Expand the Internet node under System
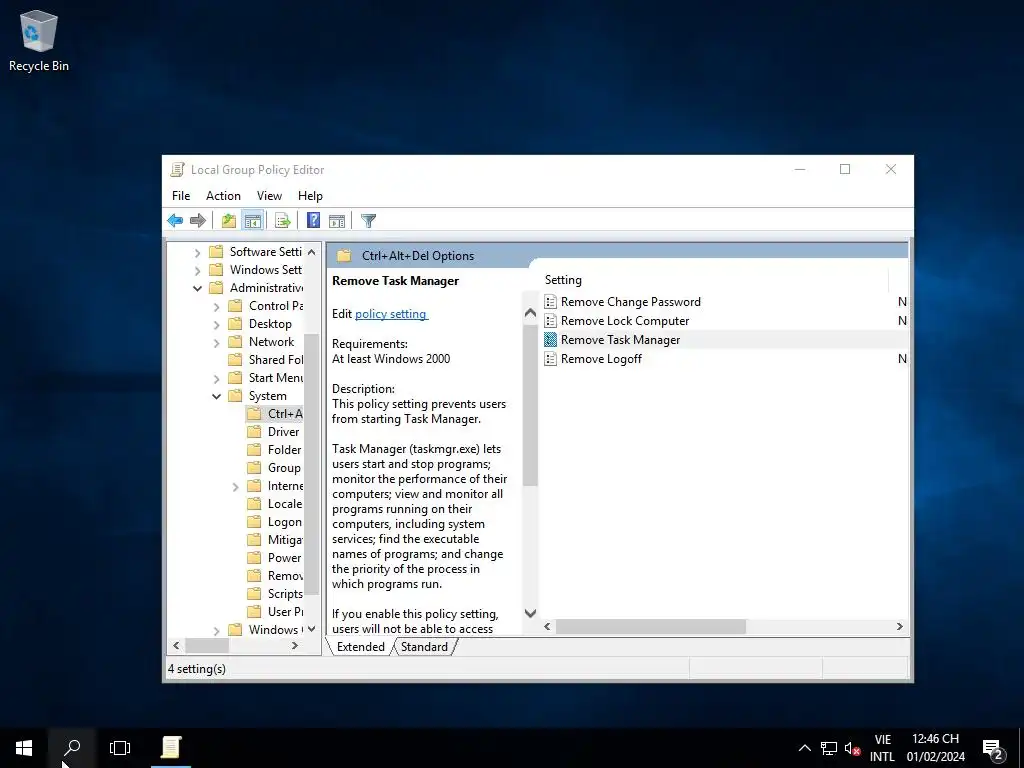 pos(235,487)
